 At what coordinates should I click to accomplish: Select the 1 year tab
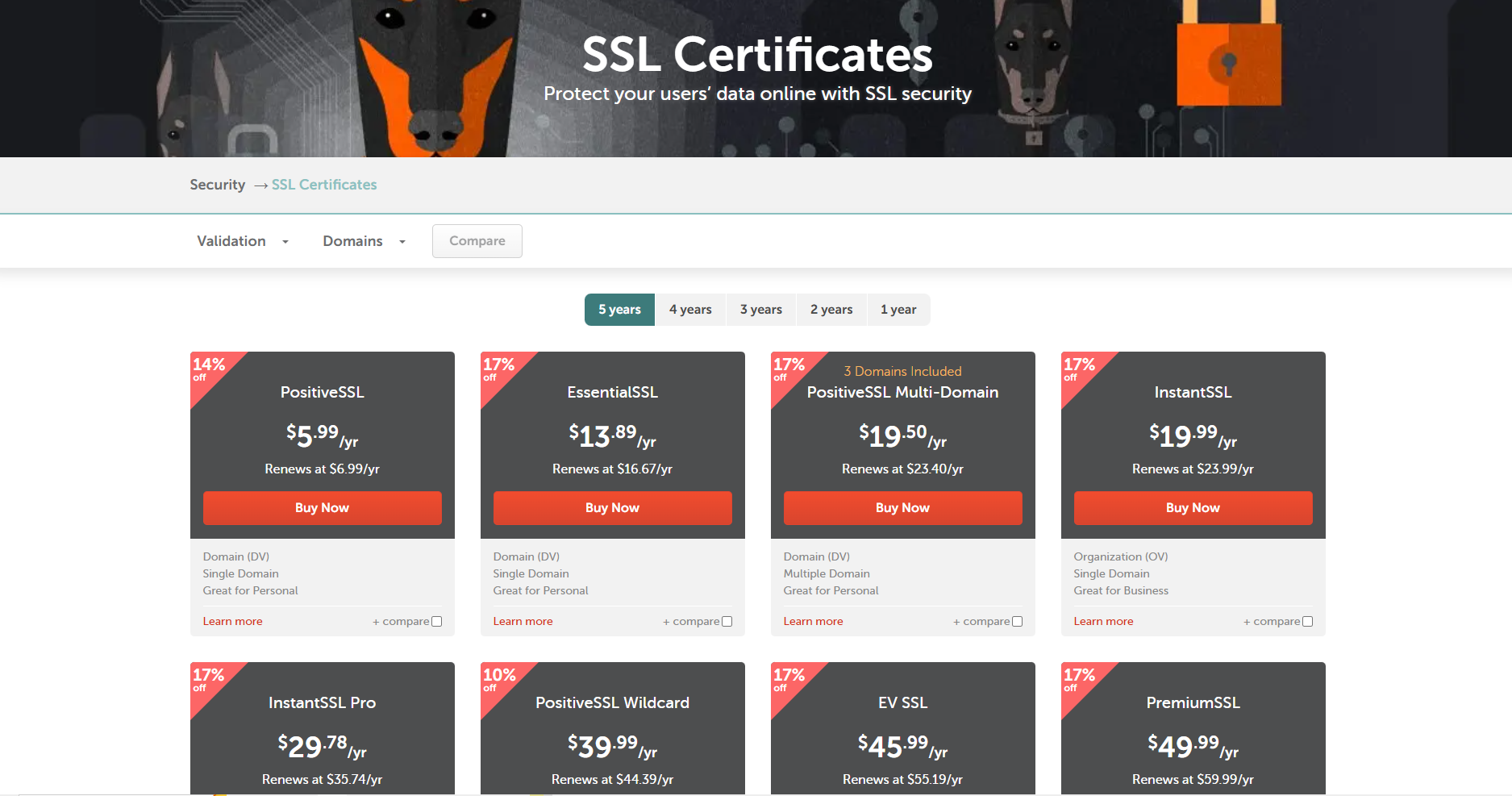click(x=898, y=310)
